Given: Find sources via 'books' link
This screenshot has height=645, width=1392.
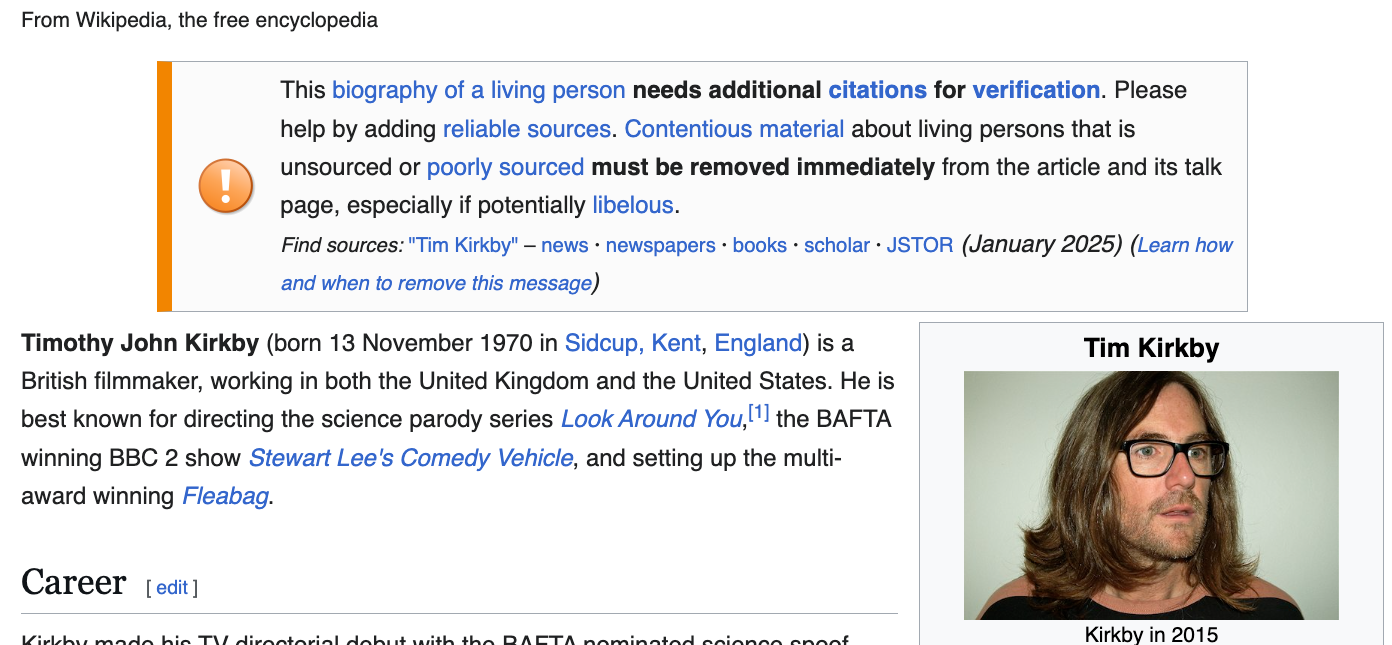Looking at the screenshot, I should point(760,245).
